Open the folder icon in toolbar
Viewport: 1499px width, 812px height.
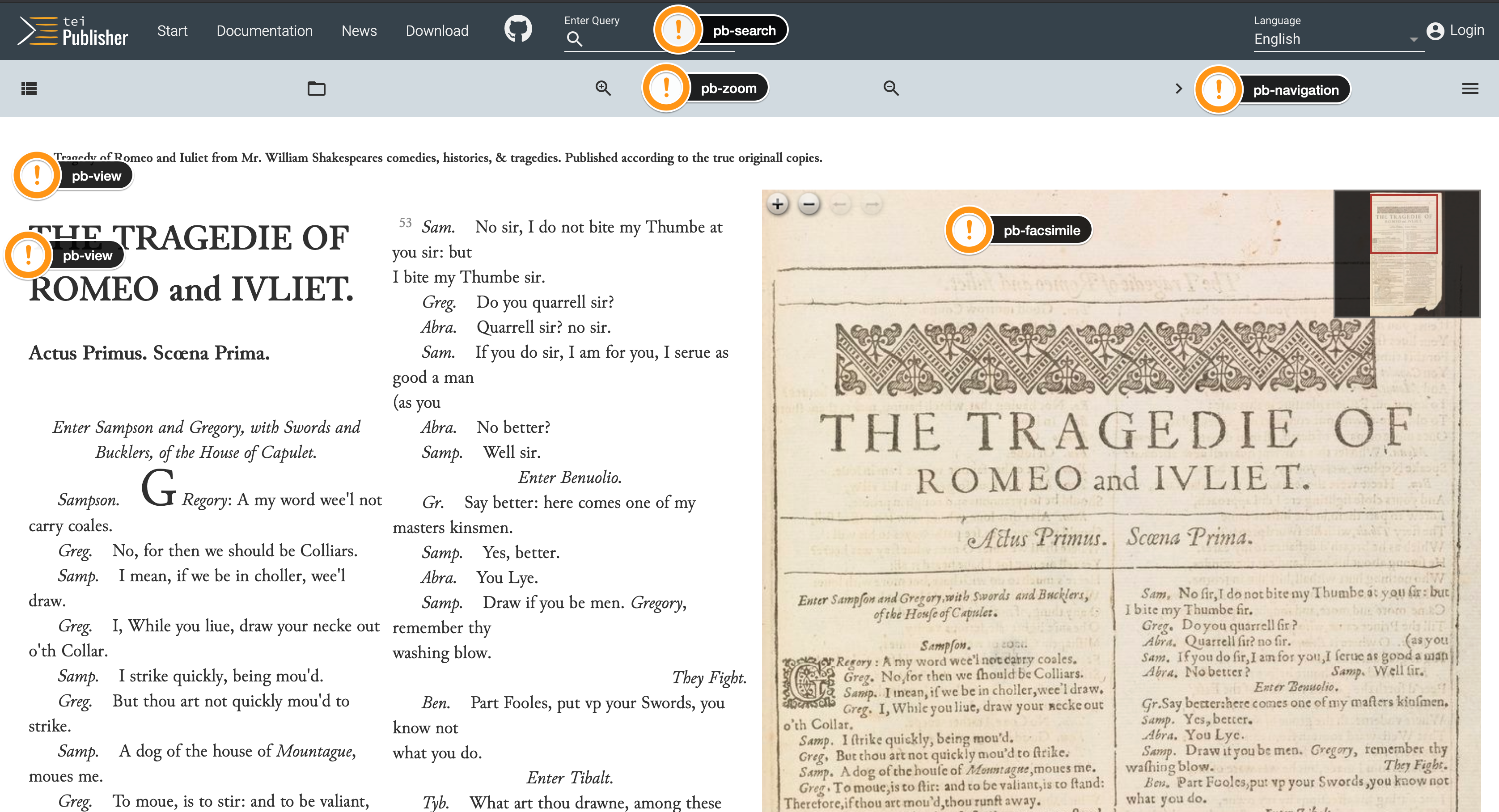pyautogui.click(x=316, y=89)
